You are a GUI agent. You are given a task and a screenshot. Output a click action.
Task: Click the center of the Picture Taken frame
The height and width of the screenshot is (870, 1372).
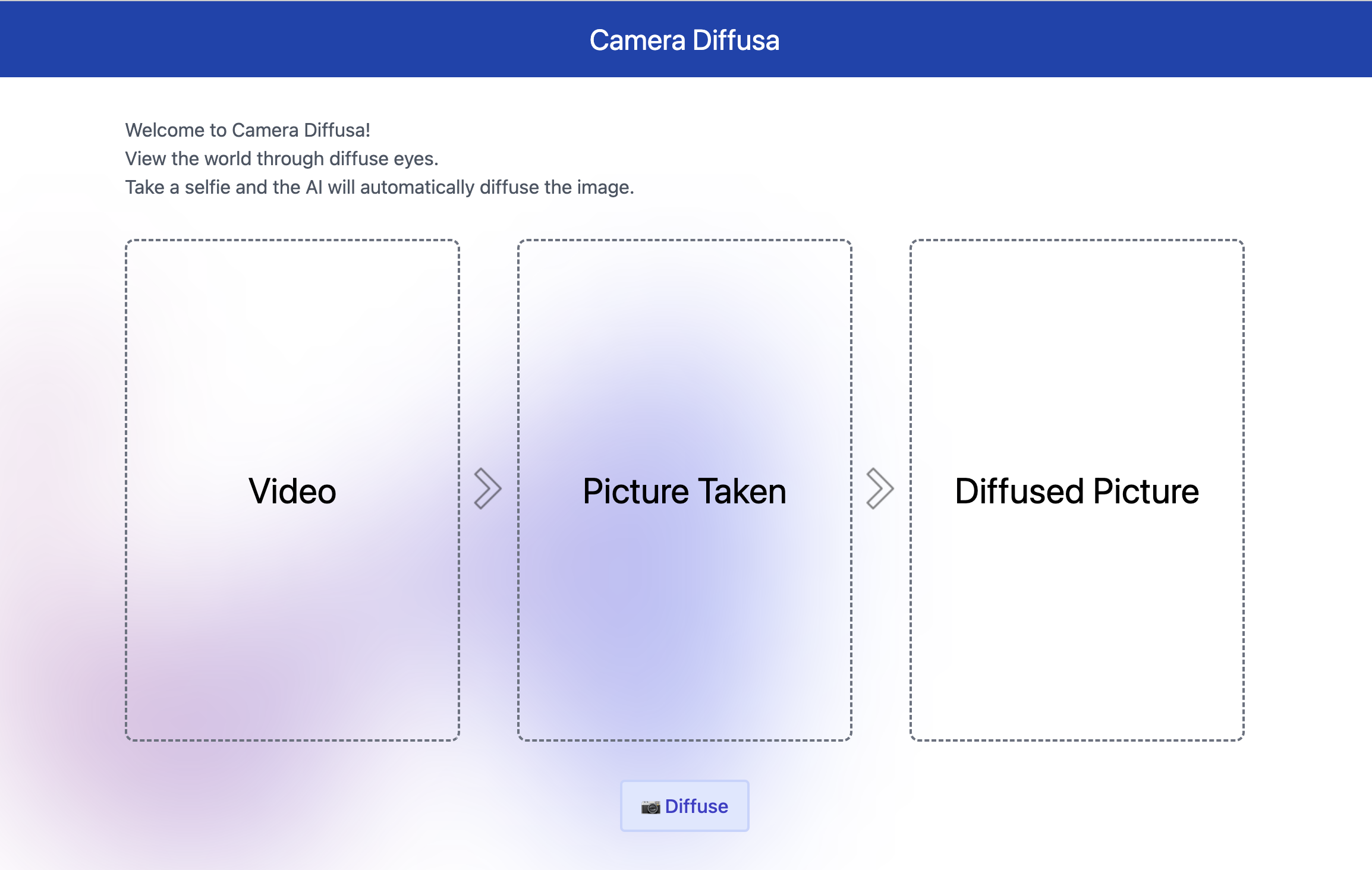point(684,490)
